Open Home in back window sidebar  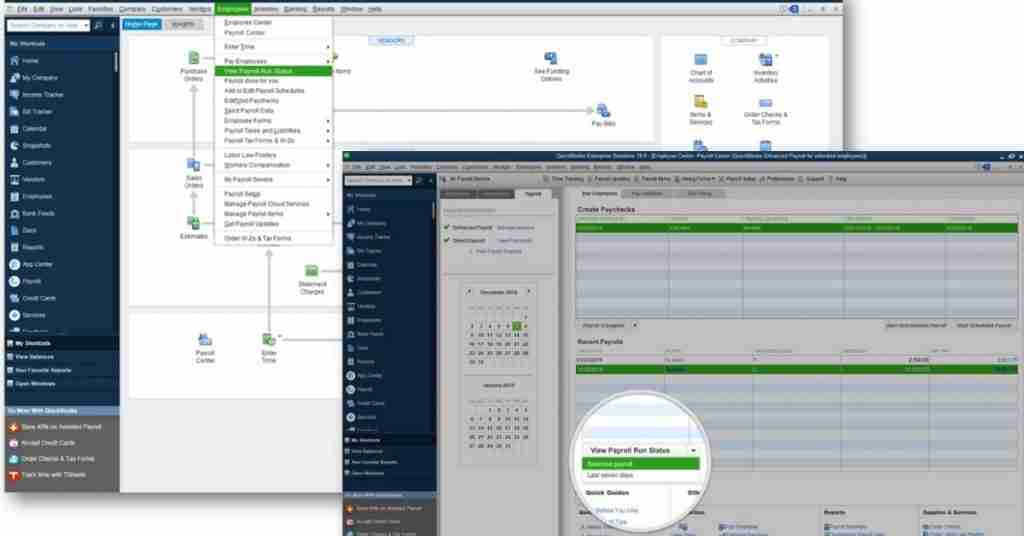click(x=29, y=61)
